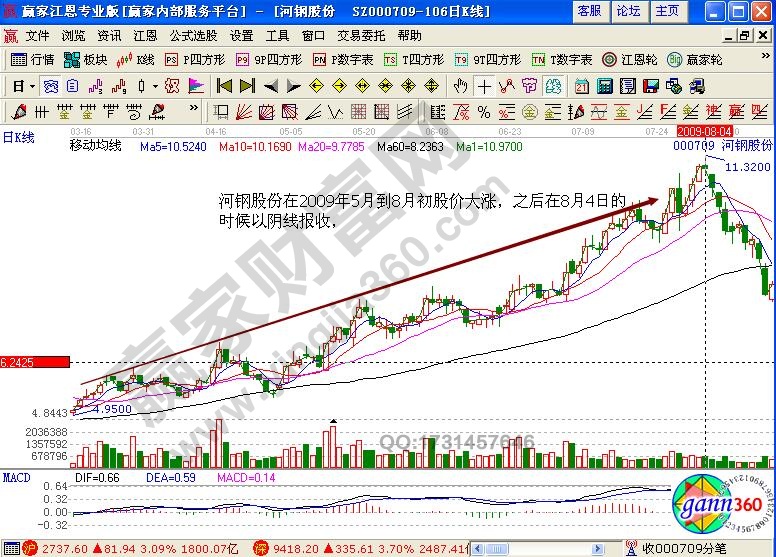
Task: Open the 板块 sector view
Action: pyautogui.click(x=86, y=60)
